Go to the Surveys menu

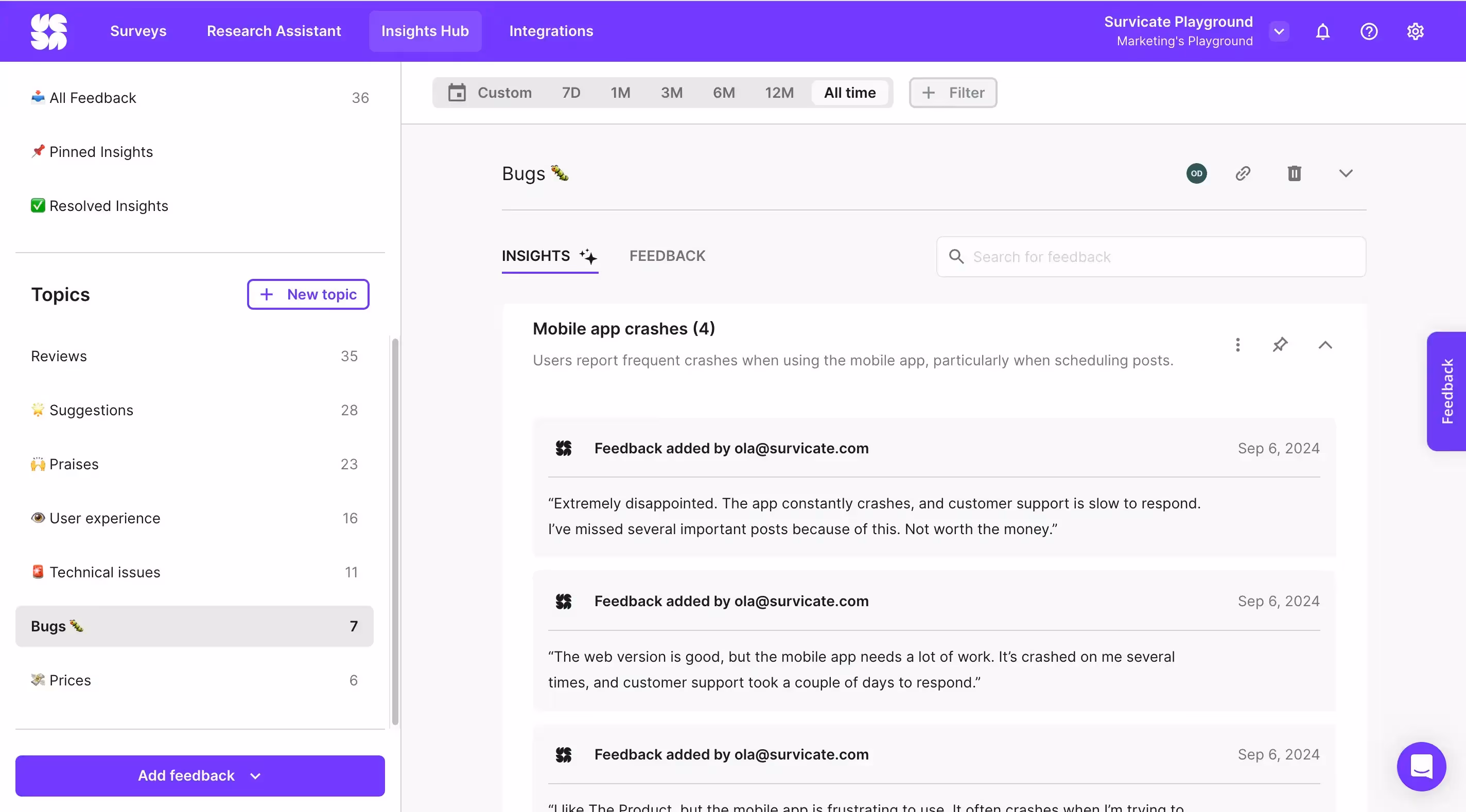pos(138,31)
